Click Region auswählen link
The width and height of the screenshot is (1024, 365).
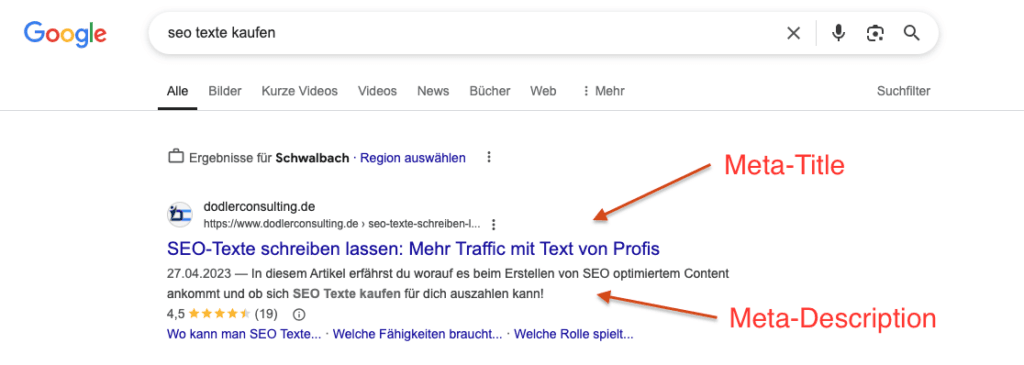[x=413, y=158]
